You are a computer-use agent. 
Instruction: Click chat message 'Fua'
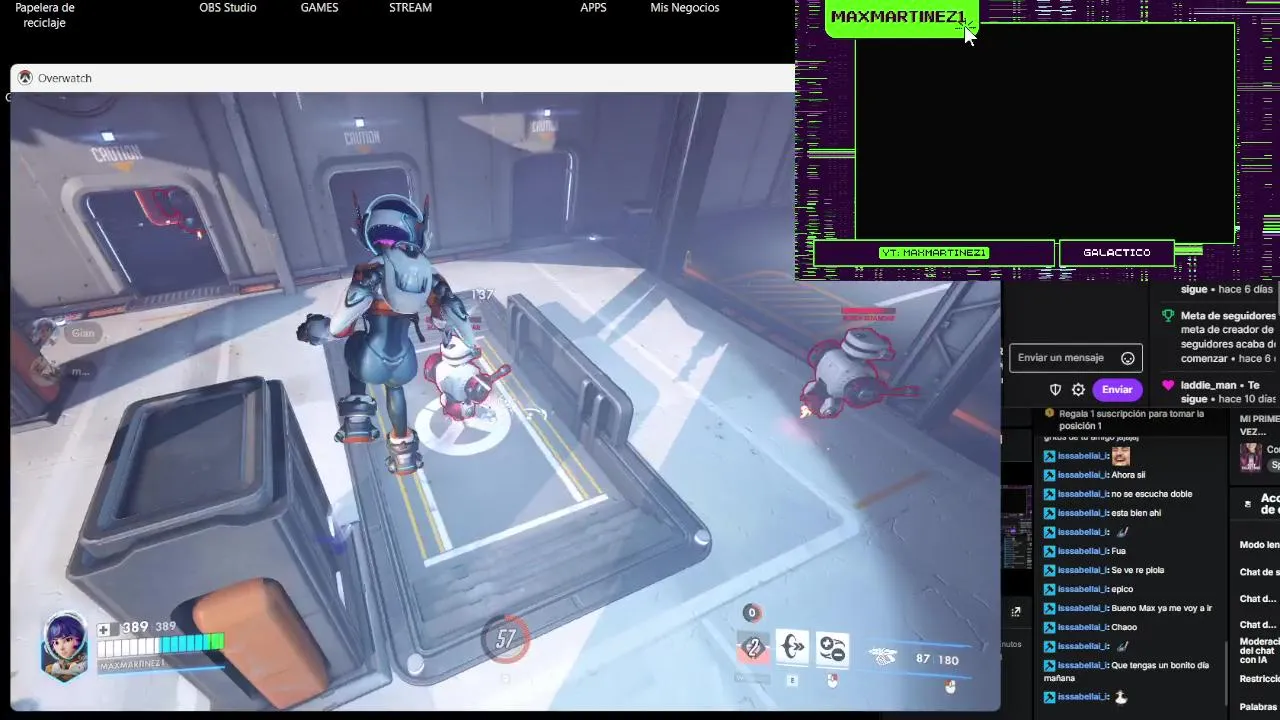(1118, 551)
